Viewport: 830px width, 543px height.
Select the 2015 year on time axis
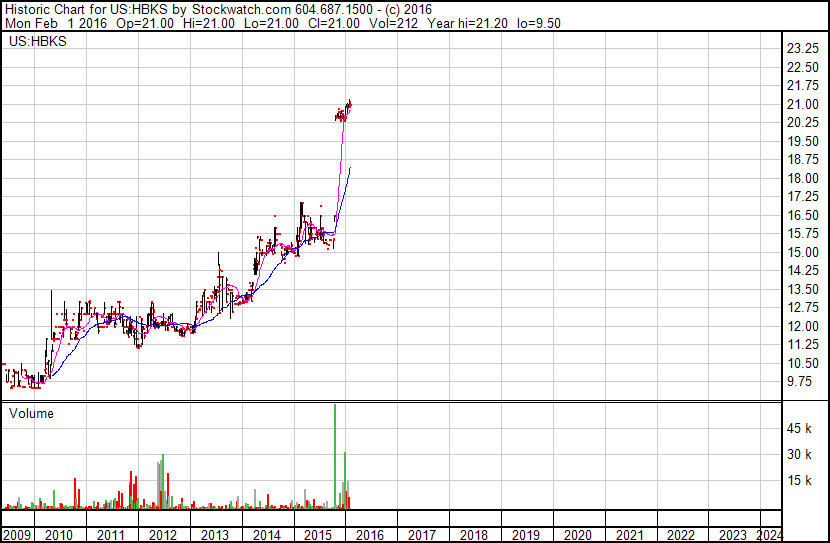[318, 535]
